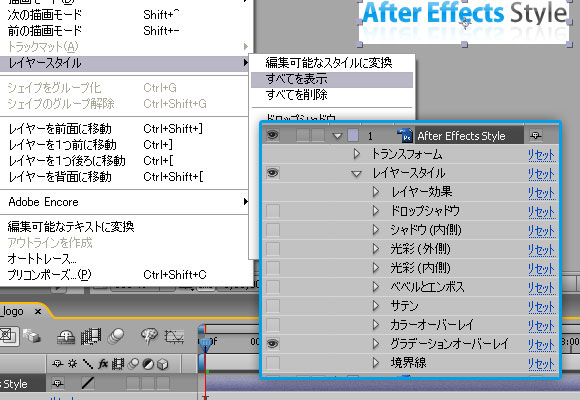Viewport: 580px width, 400px height.
Task: Expand the レイヤー効果 properties
Action: click(x=376, y=192)
